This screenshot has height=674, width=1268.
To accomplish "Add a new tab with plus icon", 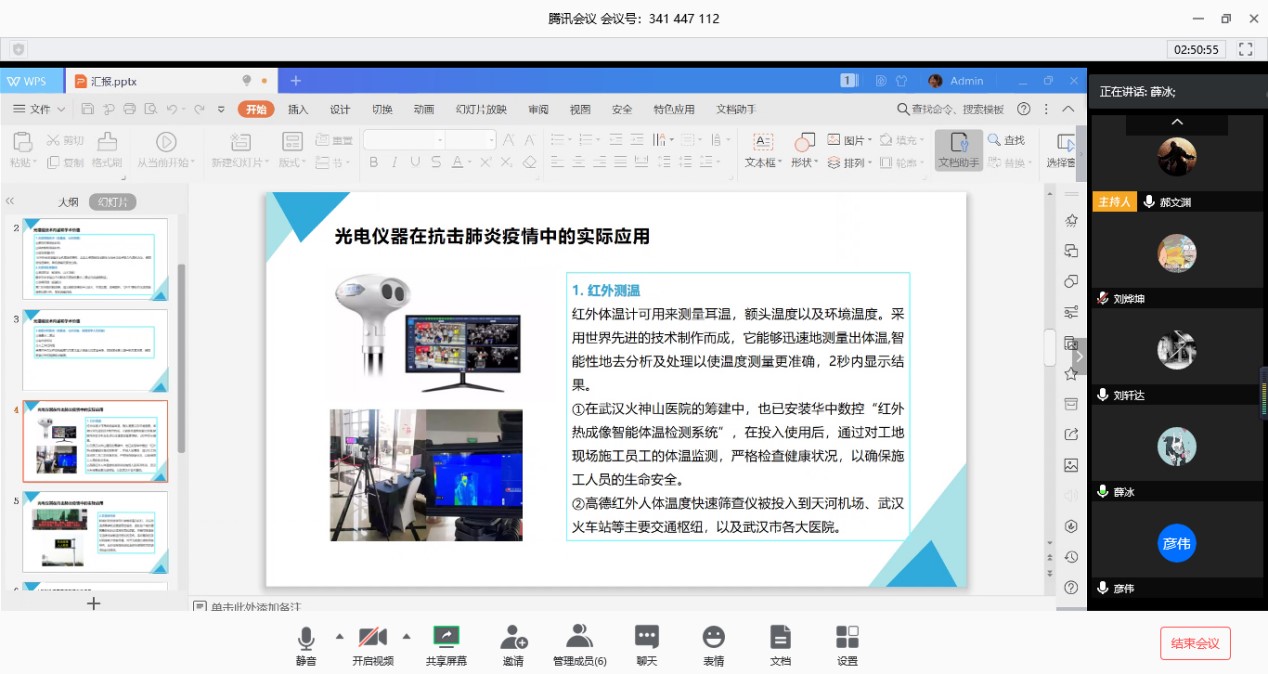I will [295, 81].
